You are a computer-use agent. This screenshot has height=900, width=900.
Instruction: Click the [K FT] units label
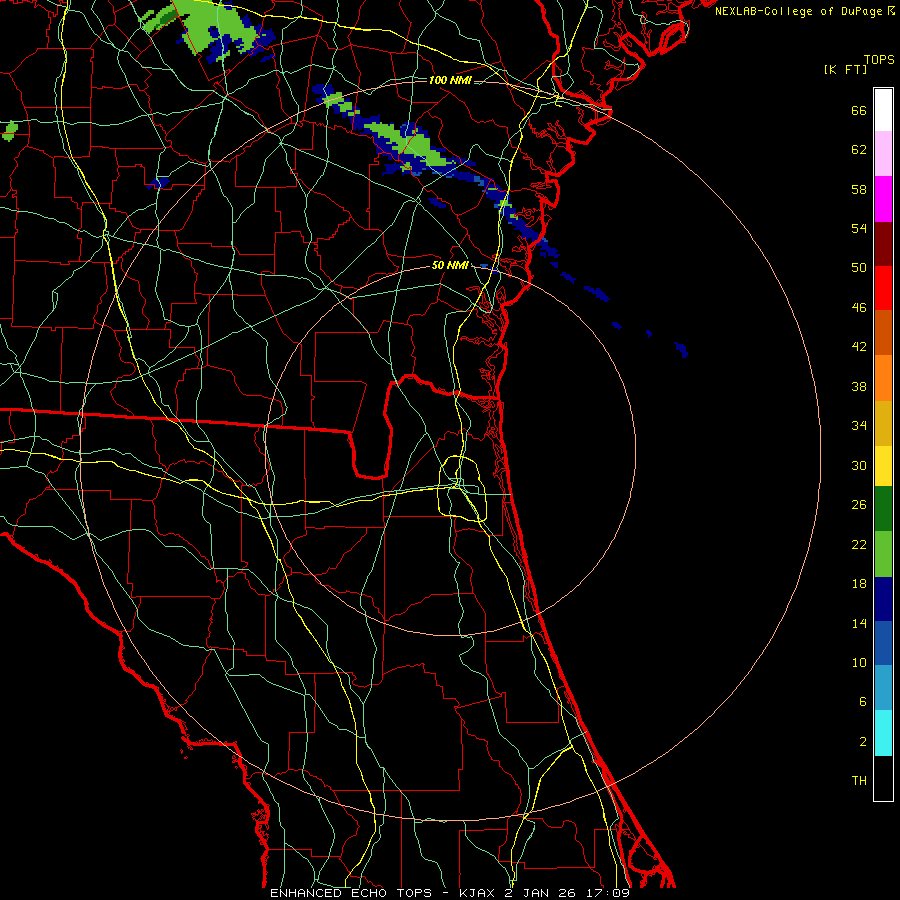point(845,69)
